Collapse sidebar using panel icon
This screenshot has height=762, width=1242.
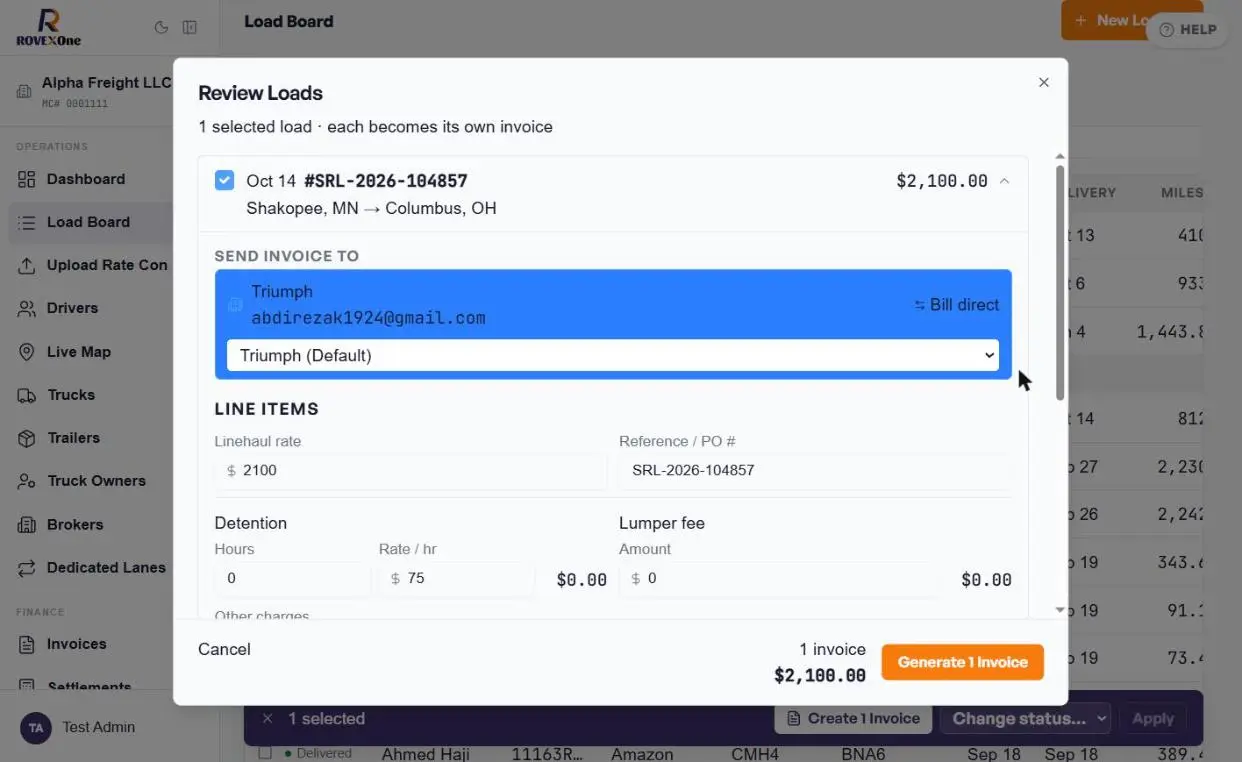(x=190, y=28)
